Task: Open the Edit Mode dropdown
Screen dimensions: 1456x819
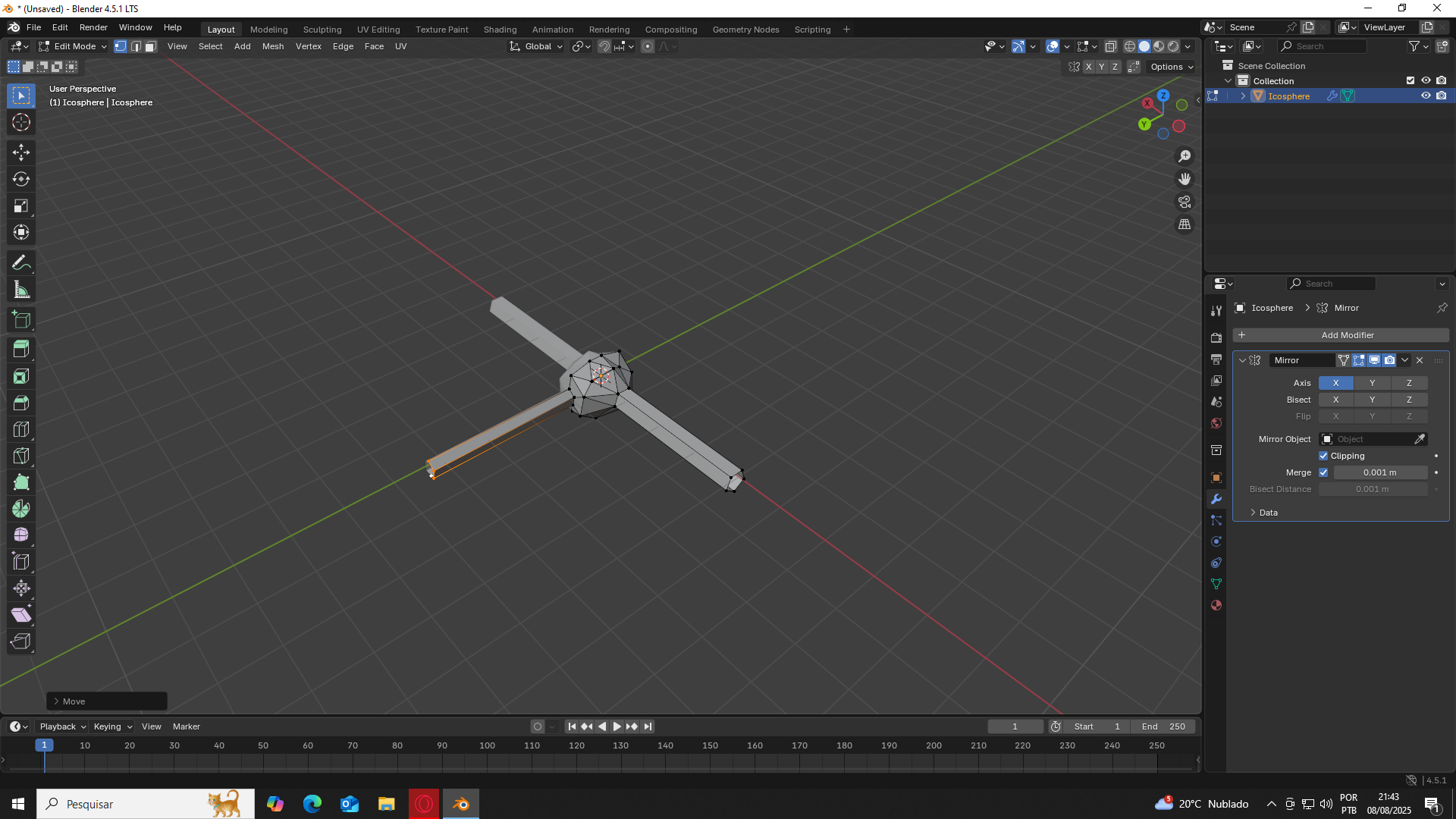Action: click(x=74, y=46)
